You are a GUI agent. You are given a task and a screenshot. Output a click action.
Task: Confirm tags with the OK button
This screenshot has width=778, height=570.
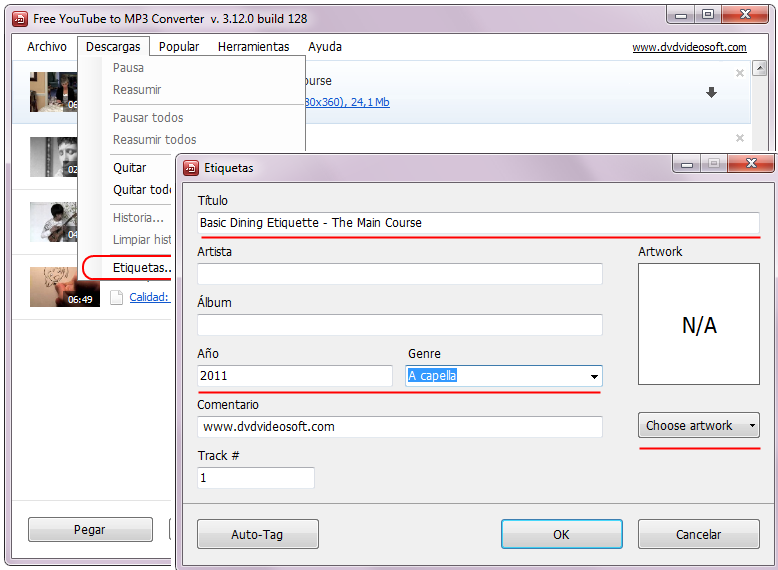[x=561, y=535]
